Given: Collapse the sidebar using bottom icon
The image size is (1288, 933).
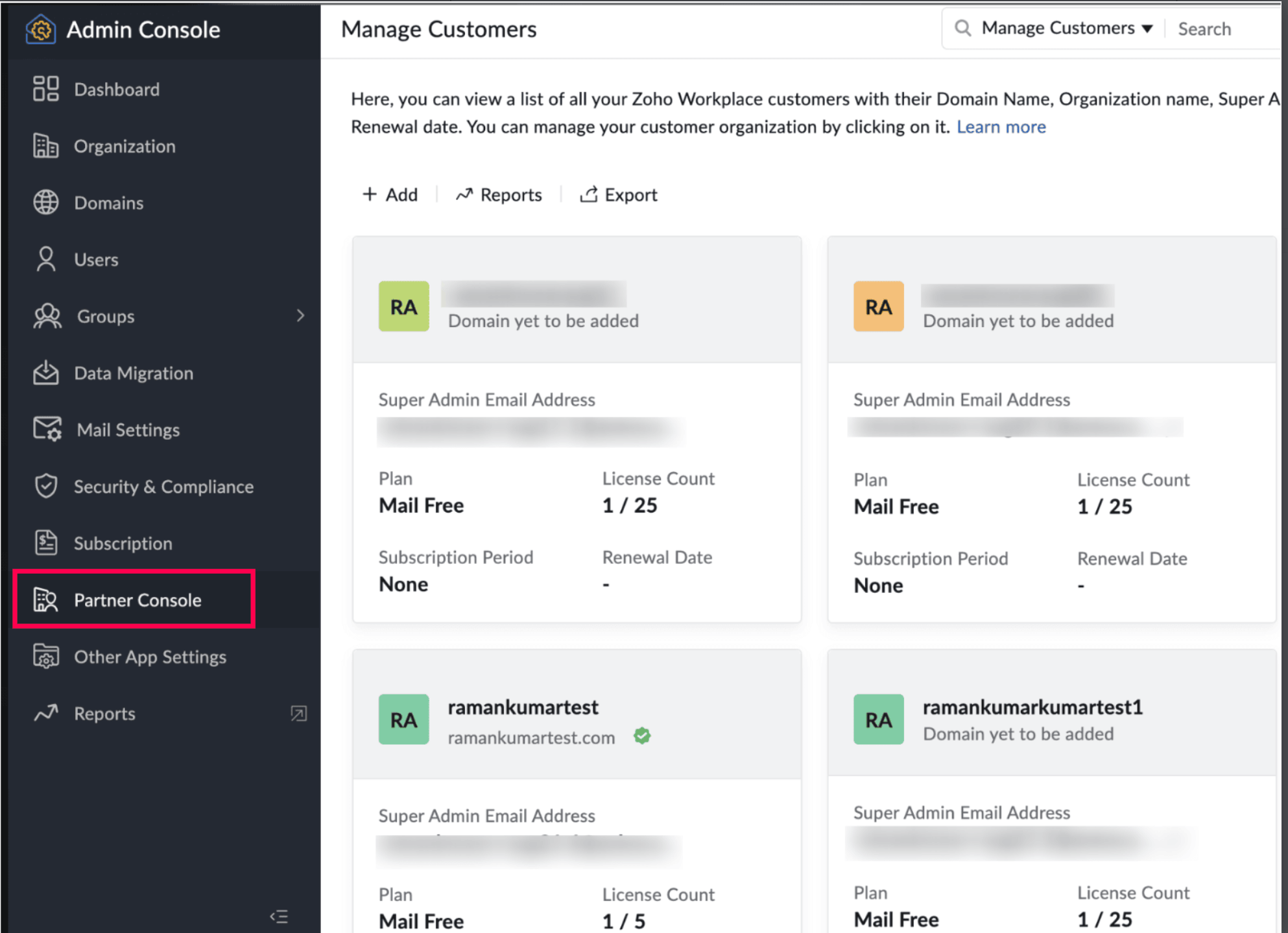Looking at the screenshot, I should coord(279,916).
